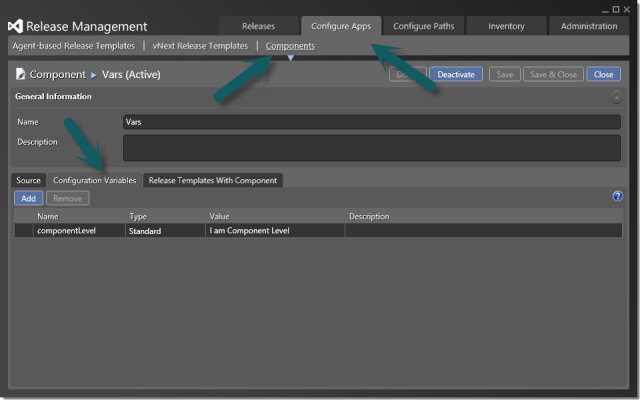The width and height of the screenshot is (640, 400).
Task: Click the 'I am Component Level' value cell
Action: pyautogui.click(x=275, y=231)
